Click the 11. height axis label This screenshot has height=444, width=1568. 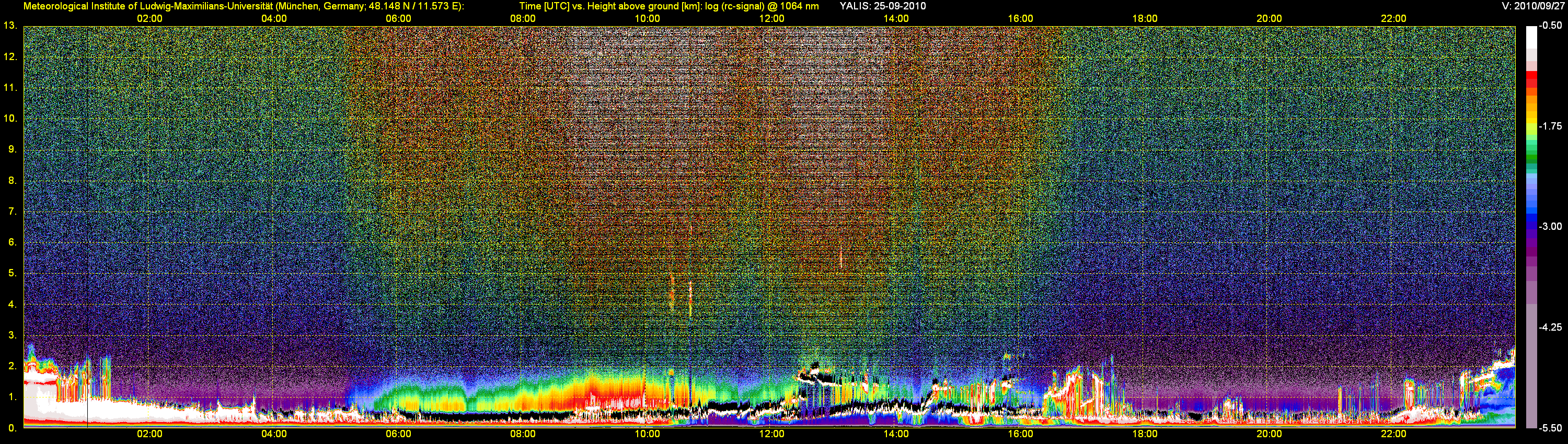coord(10,88)
